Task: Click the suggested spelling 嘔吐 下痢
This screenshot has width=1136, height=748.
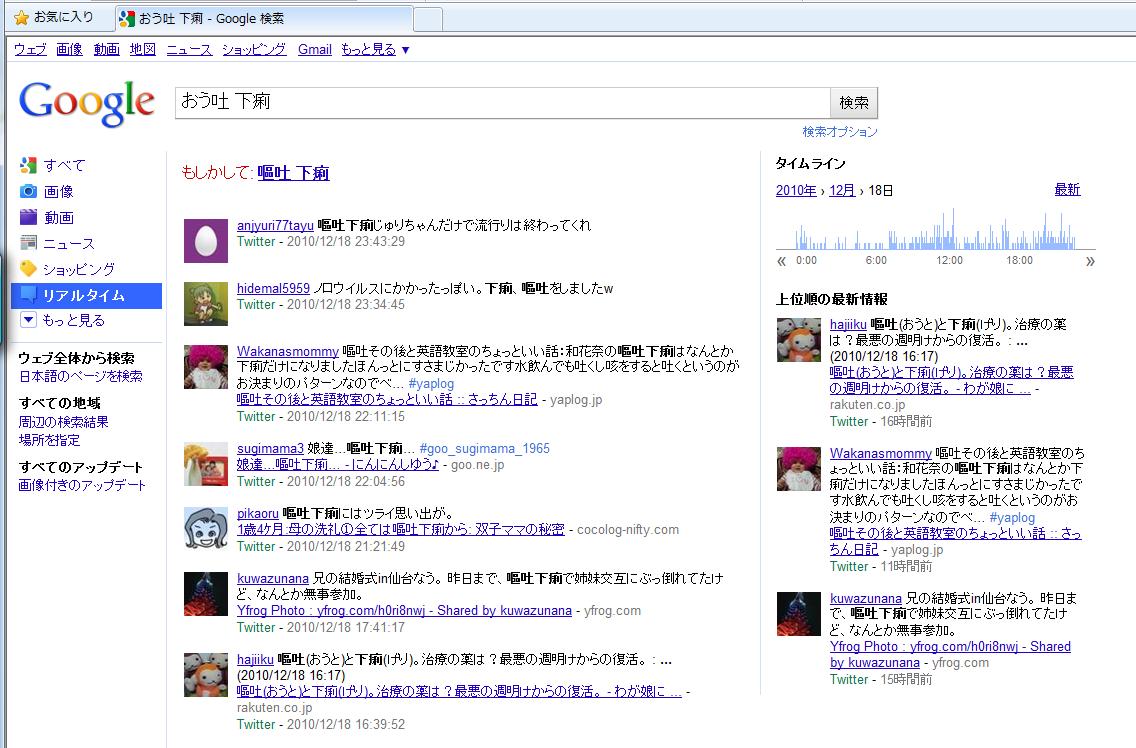Action: (x=293, y=173)
